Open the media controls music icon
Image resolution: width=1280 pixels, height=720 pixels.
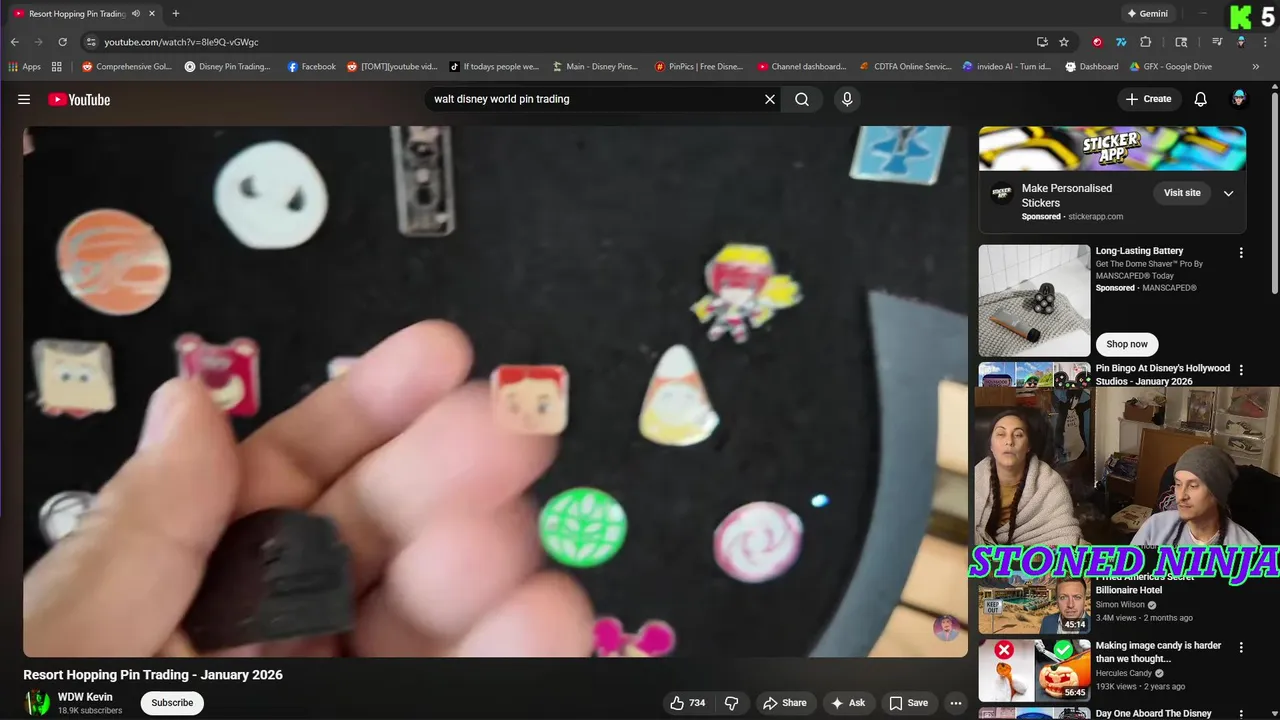point(1217,42)
